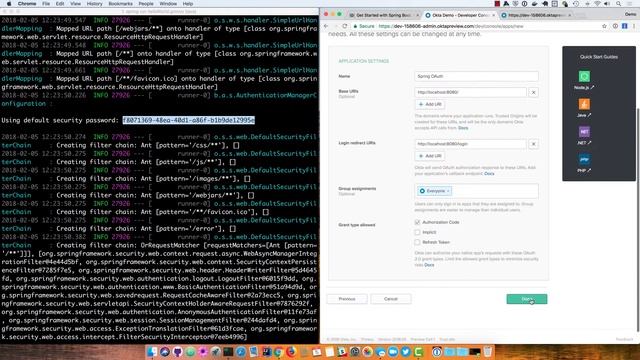Open the Edit menu
The image size is (640, 360).
(60, 4)
